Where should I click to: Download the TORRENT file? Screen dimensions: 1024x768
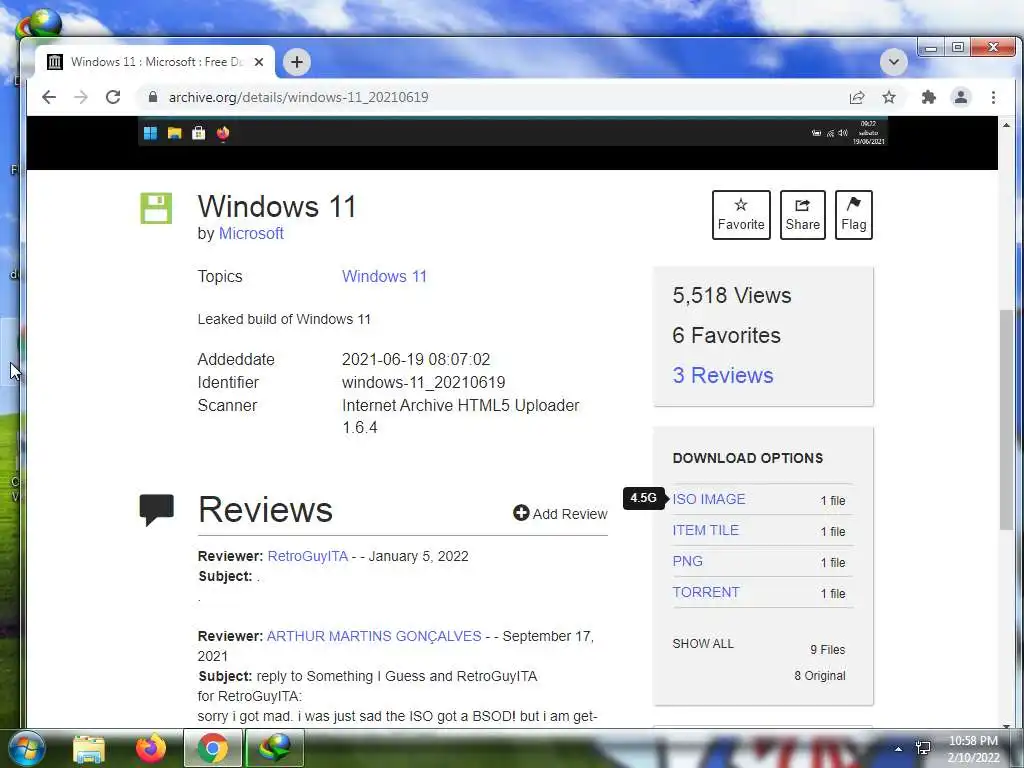[x=706, y=592]
